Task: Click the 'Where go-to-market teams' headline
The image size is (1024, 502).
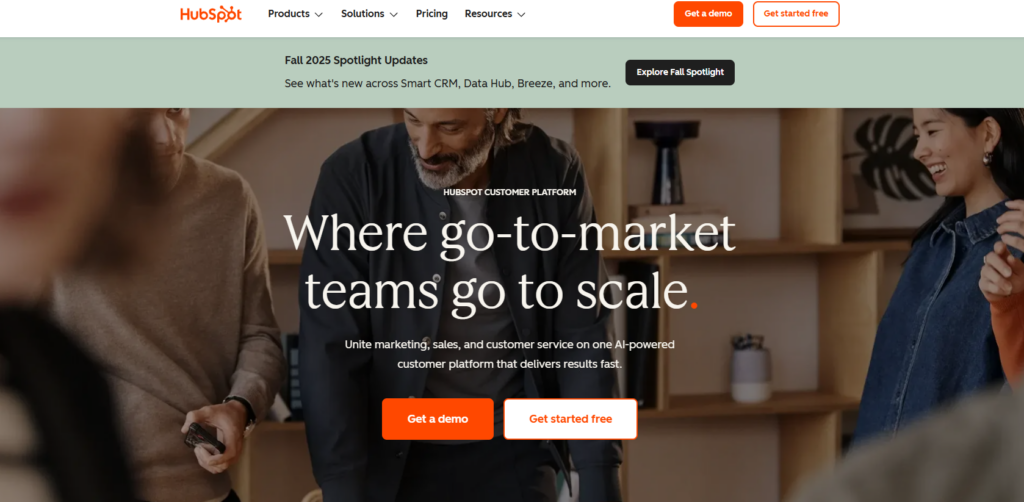Action: tap(509, 262)
